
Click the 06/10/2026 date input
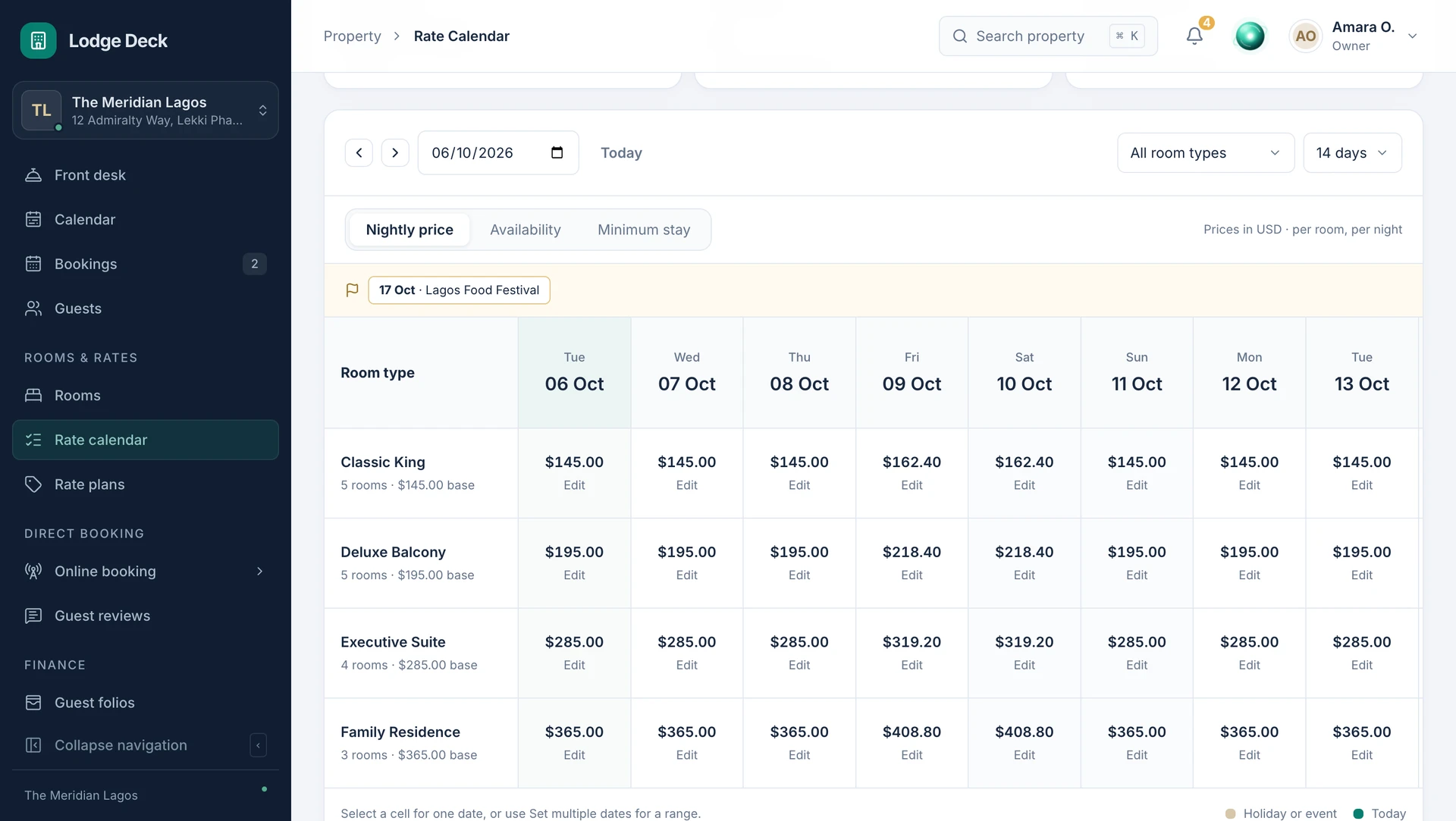[x=498, y=152]
